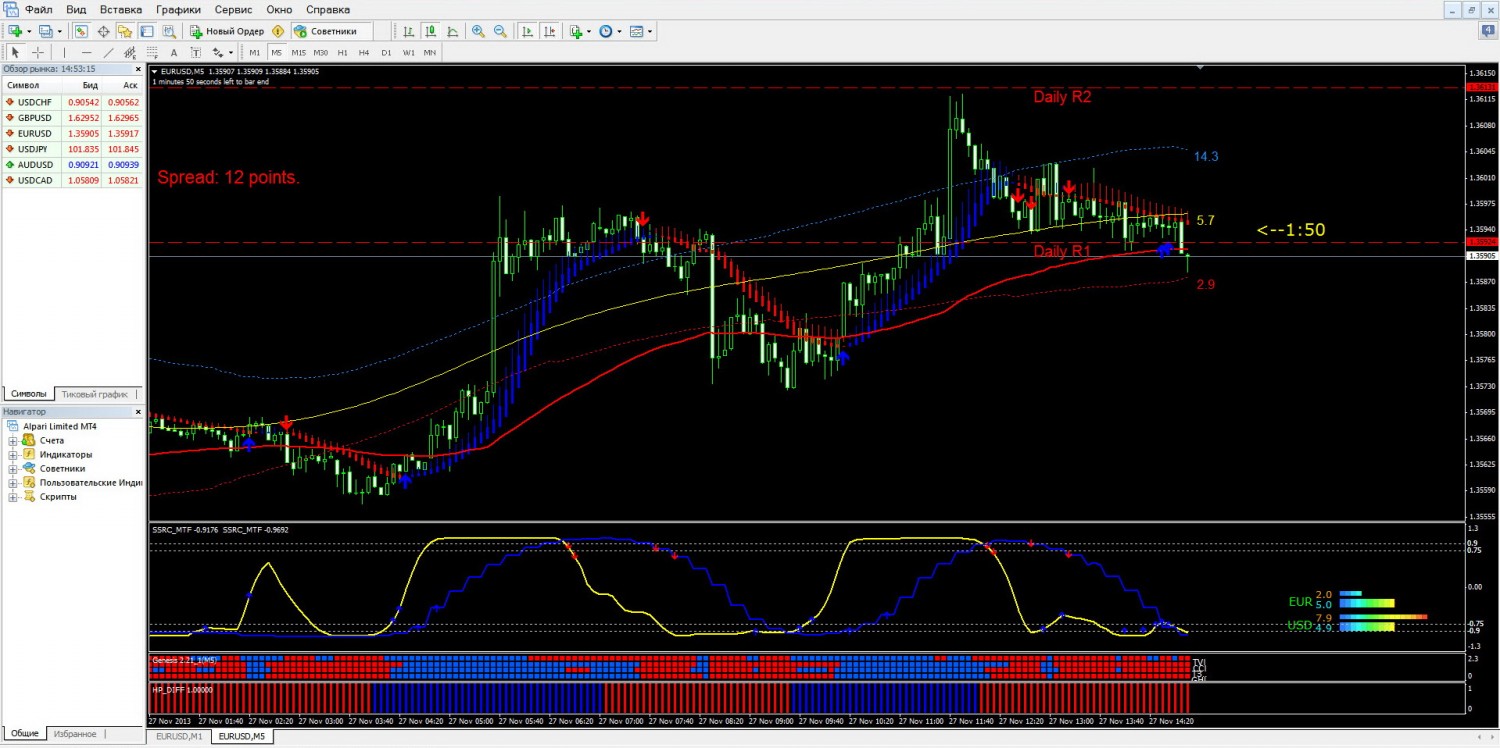
Task: Select the USDJPY symbol row
Action: click(72, 149)
